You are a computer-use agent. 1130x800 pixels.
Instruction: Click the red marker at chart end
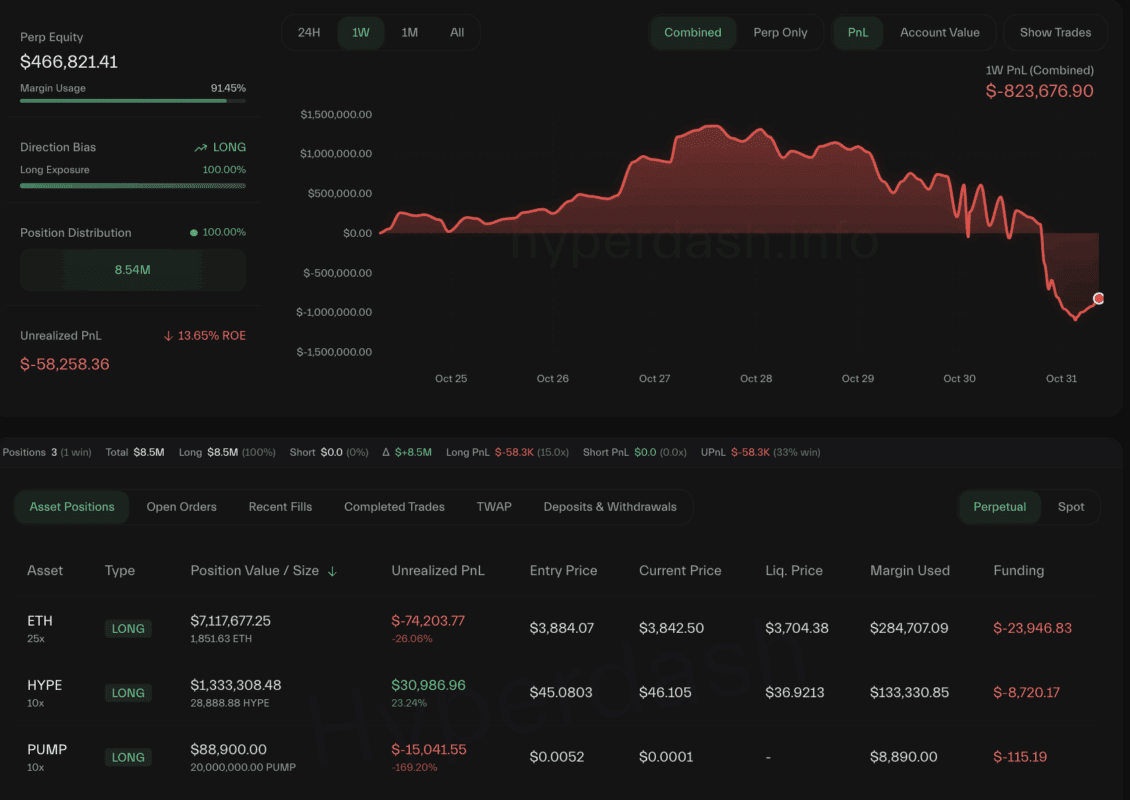coord(1099,298)
